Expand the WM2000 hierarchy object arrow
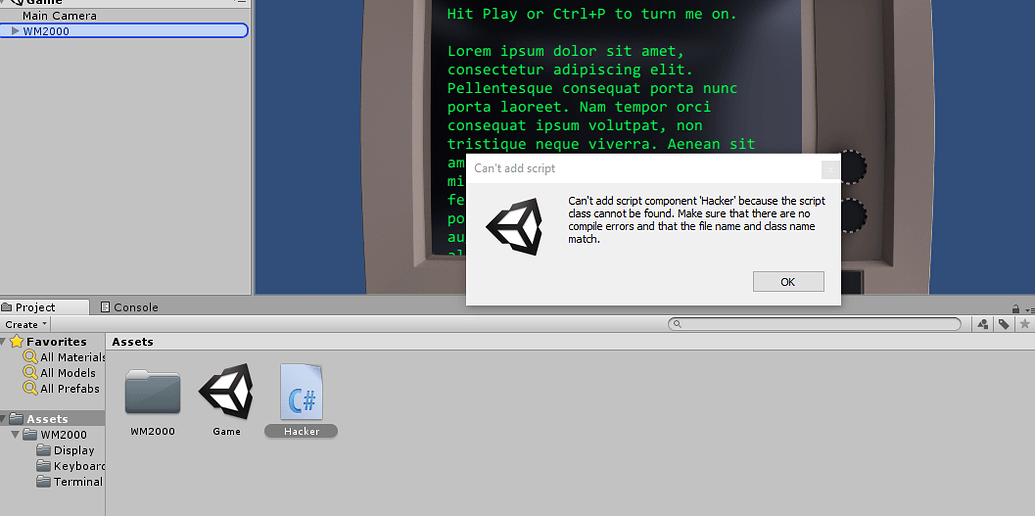This screenshot has height=516, width=1035. click(x=15, y=30)
